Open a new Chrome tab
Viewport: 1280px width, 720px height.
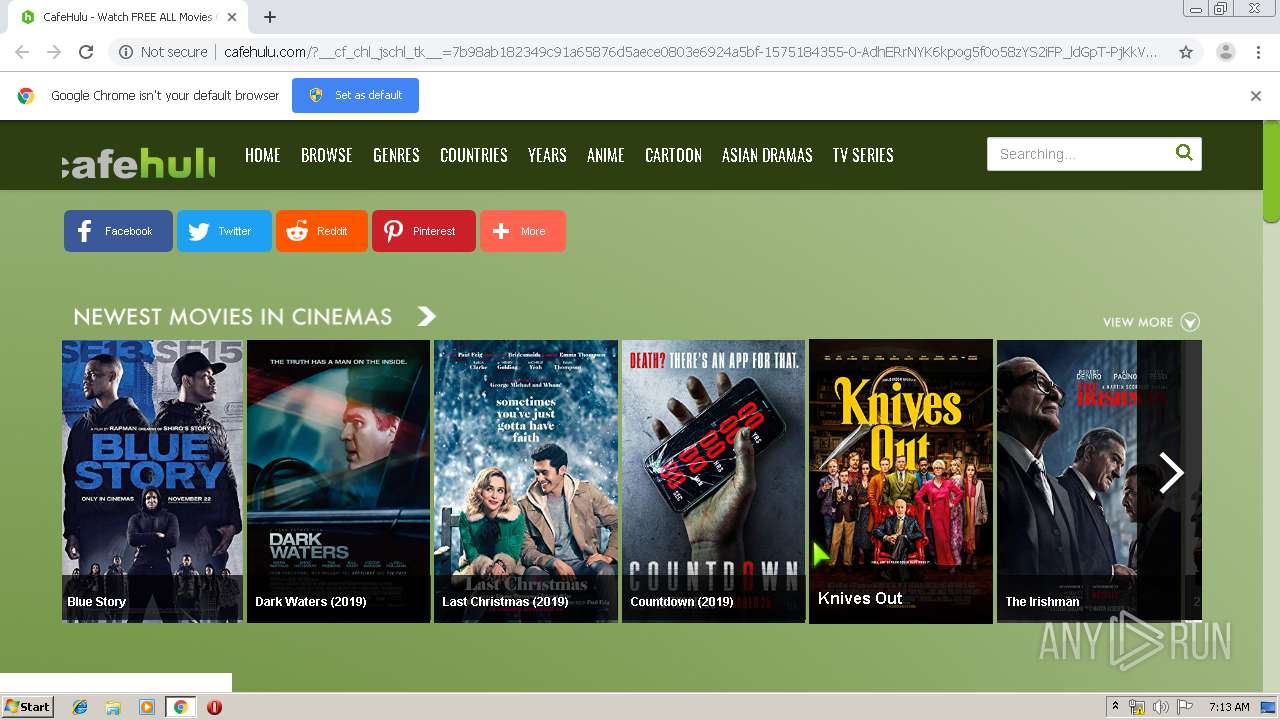270,17
